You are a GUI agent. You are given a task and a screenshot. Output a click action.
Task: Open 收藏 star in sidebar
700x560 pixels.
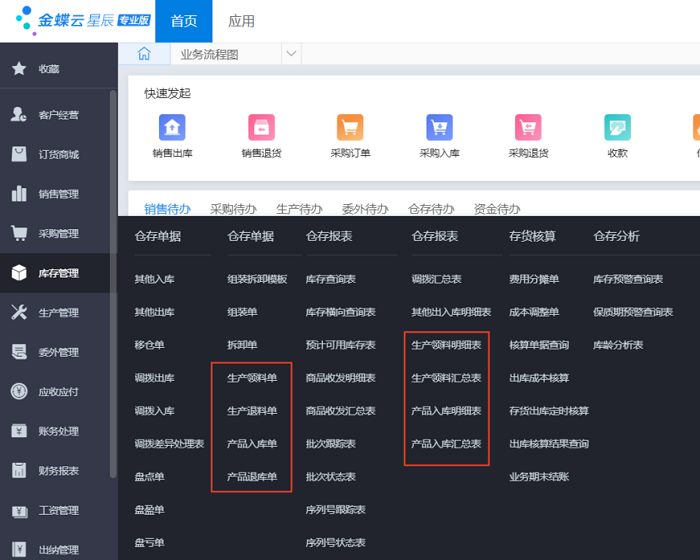[x=48, y=69]
